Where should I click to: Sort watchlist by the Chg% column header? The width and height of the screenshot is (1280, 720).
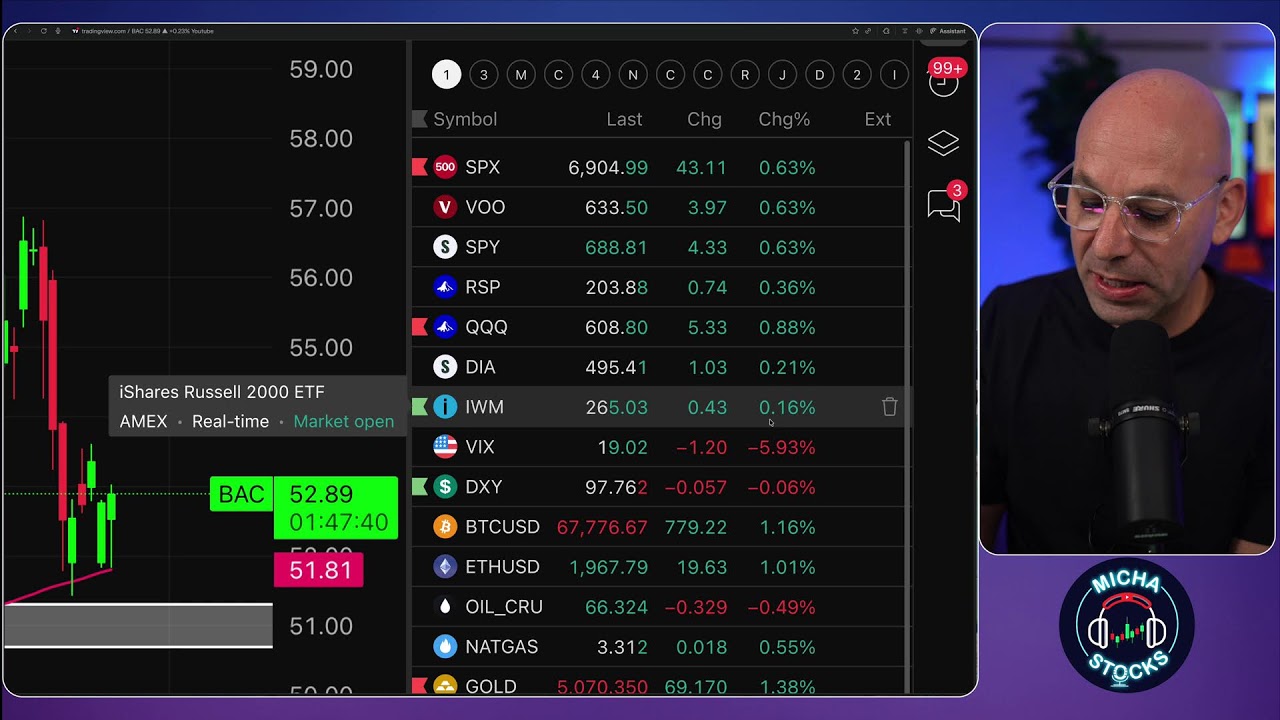[x=784, y=119]
